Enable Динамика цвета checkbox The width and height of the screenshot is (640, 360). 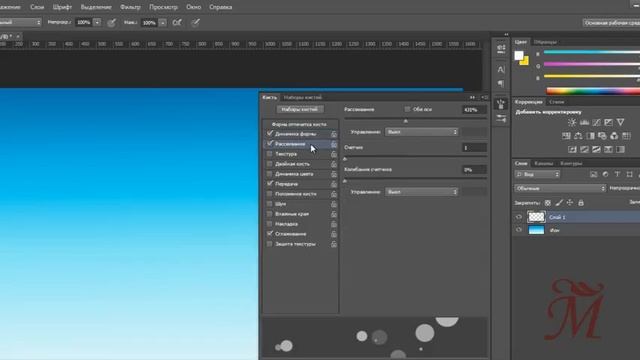269,174
